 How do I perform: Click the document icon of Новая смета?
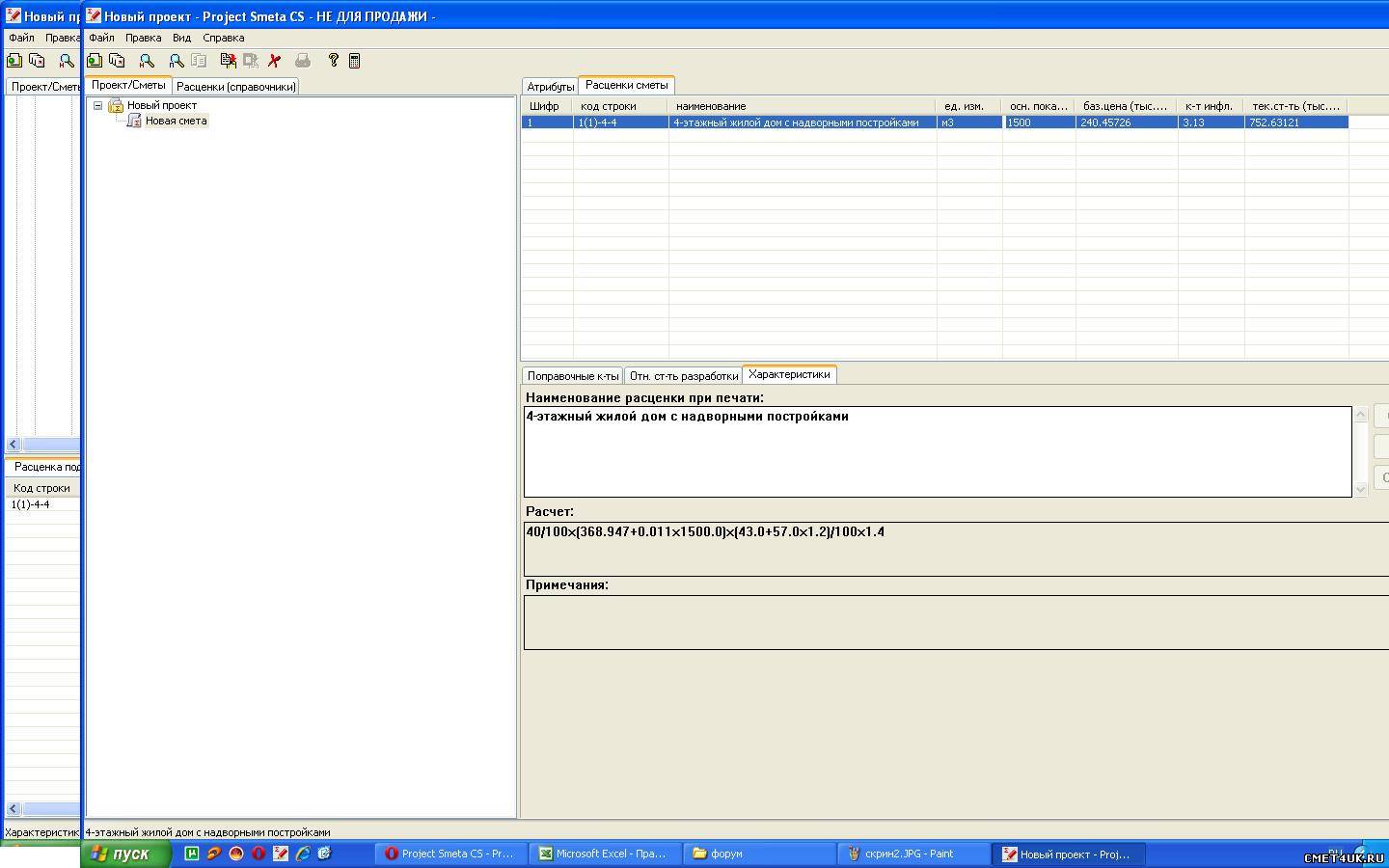tap(135, 121)
